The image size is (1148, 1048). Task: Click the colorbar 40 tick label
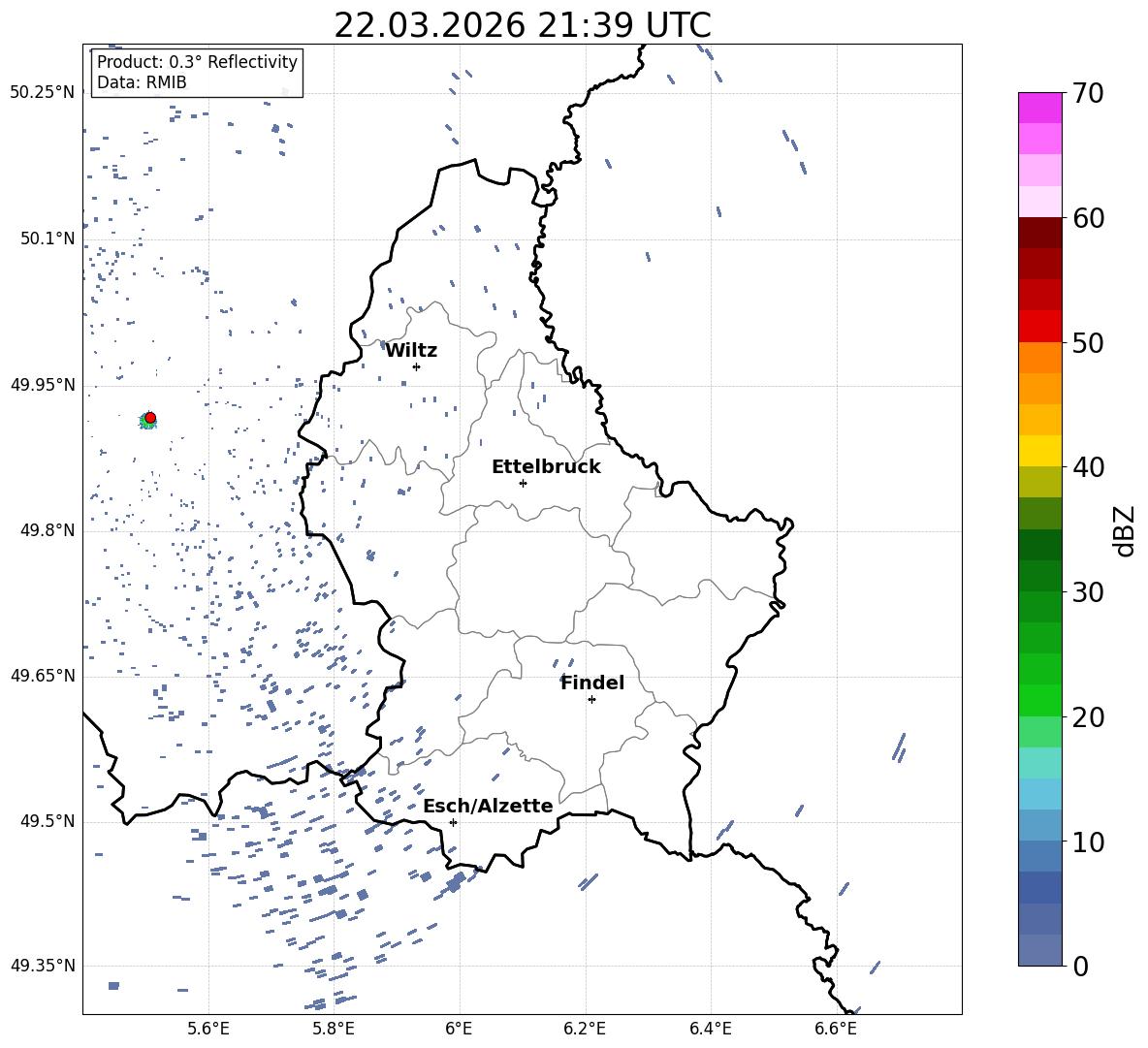click(x=1088, y=467)
